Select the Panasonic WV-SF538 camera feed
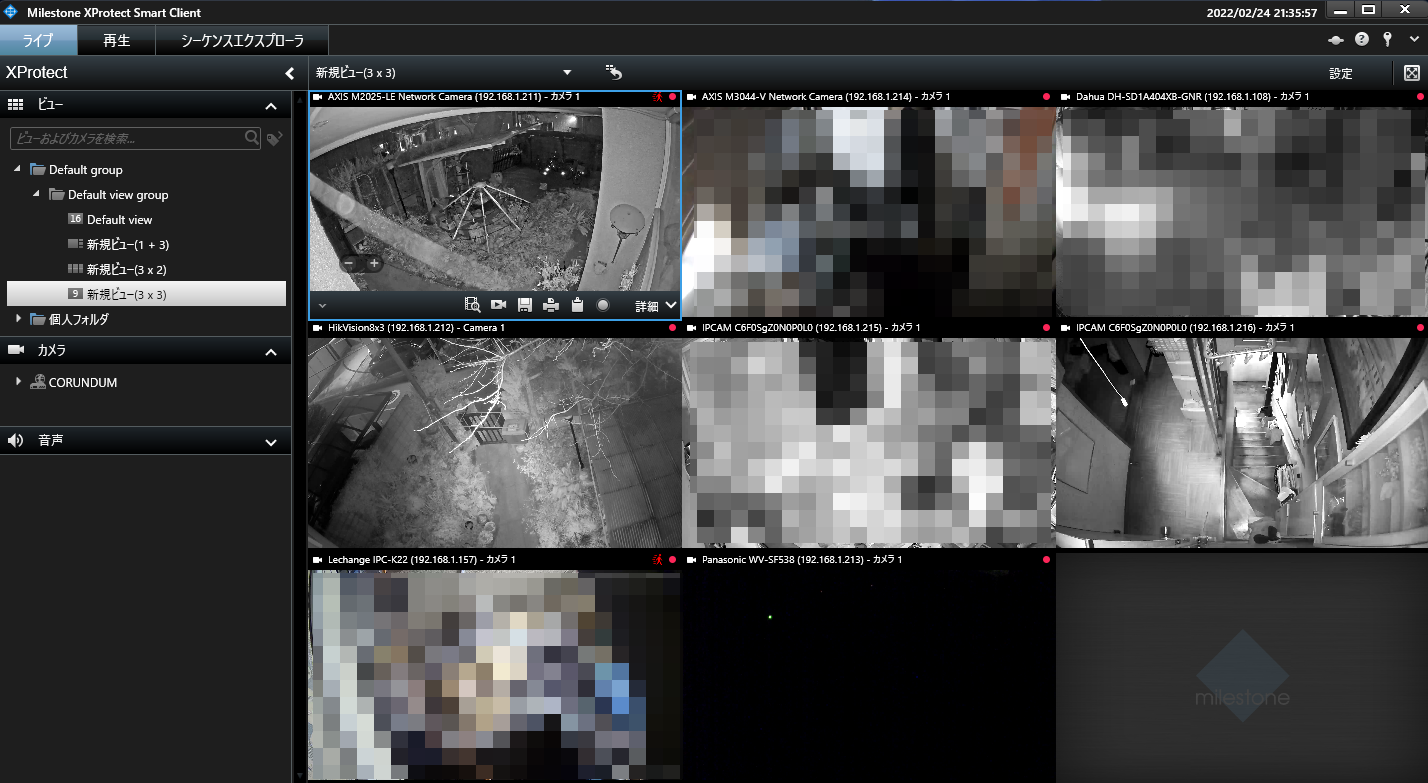The width and height of the screenshot is (1428, 783). point(868,674)
